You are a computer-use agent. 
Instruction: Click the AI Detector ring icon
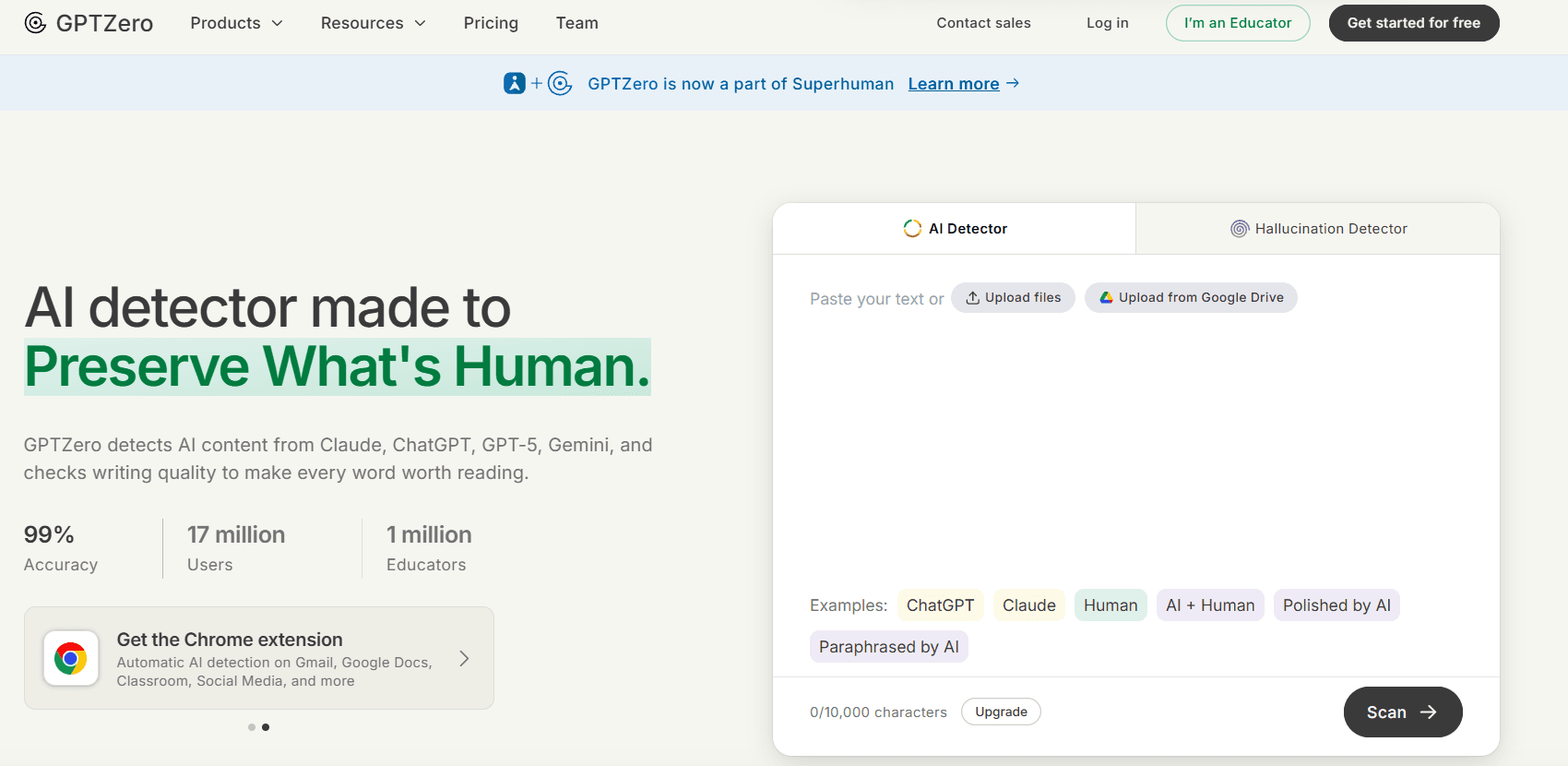912,229
